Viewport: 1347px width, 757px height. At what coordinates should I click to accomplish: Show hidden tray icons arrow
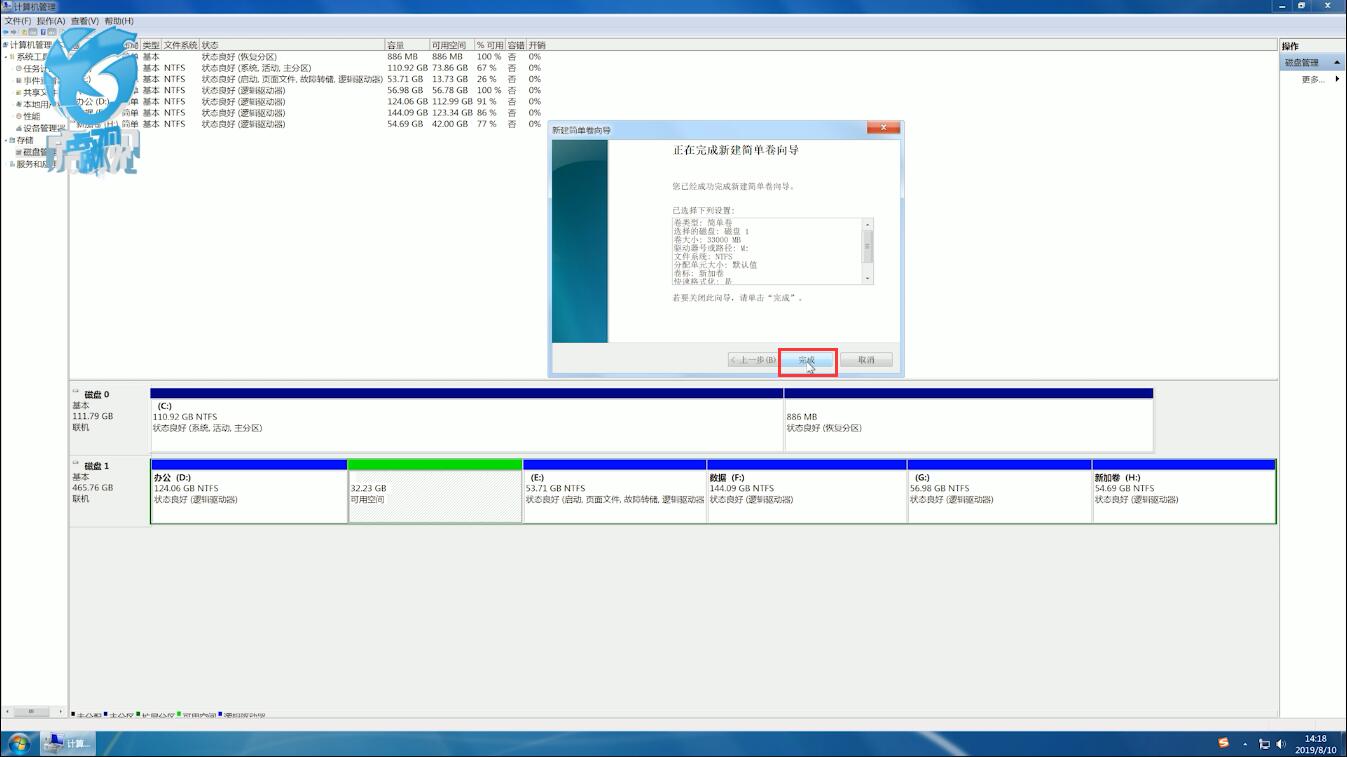(x=1245, y=744)
